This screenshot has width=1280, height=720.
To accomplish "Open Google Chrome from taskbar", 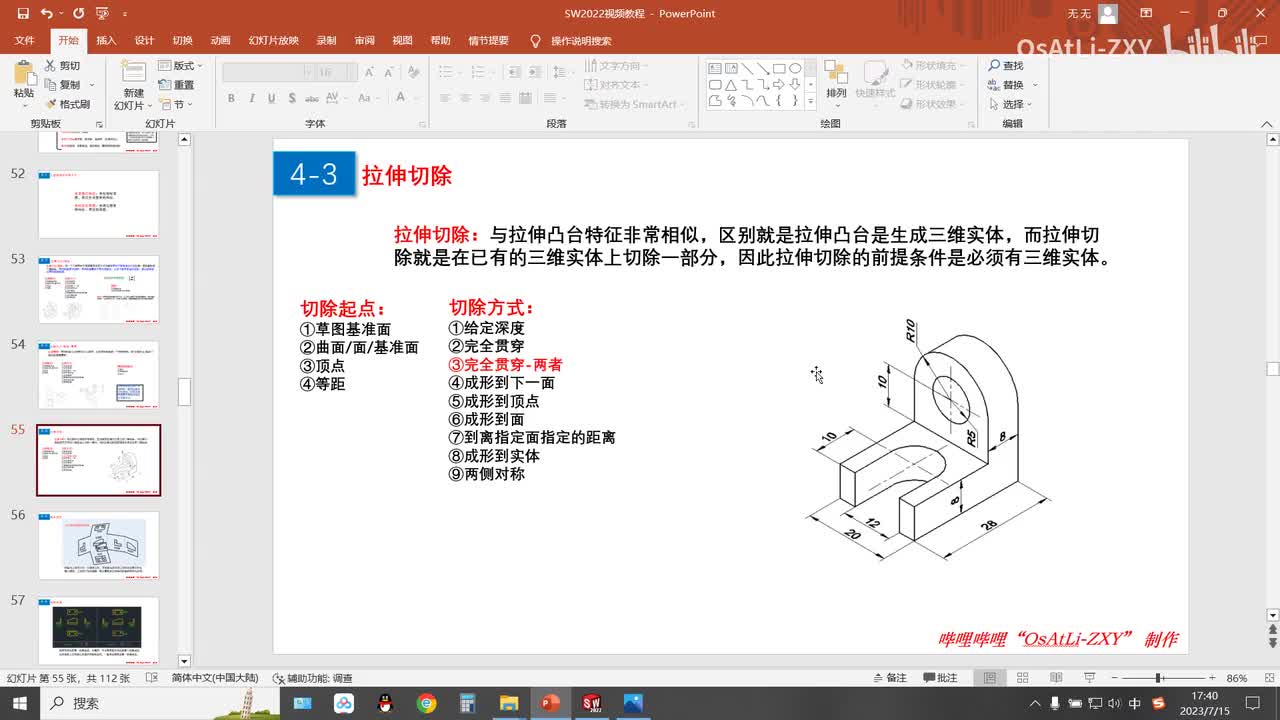I will [426, 703].
